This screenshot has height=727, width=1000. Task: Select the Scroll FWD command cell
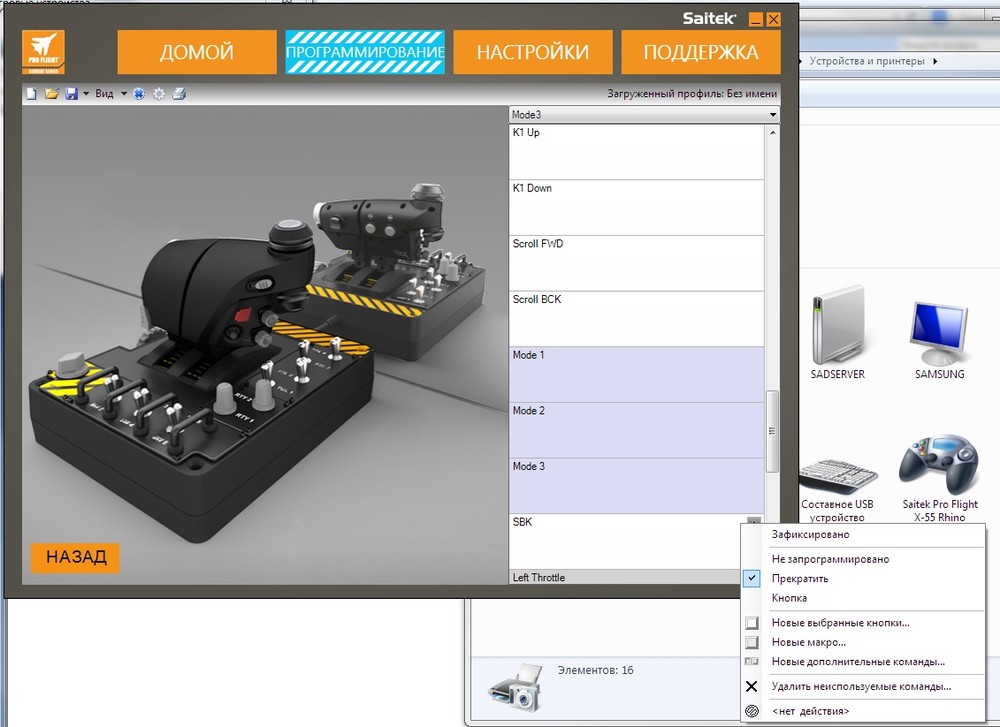[636, 263]
